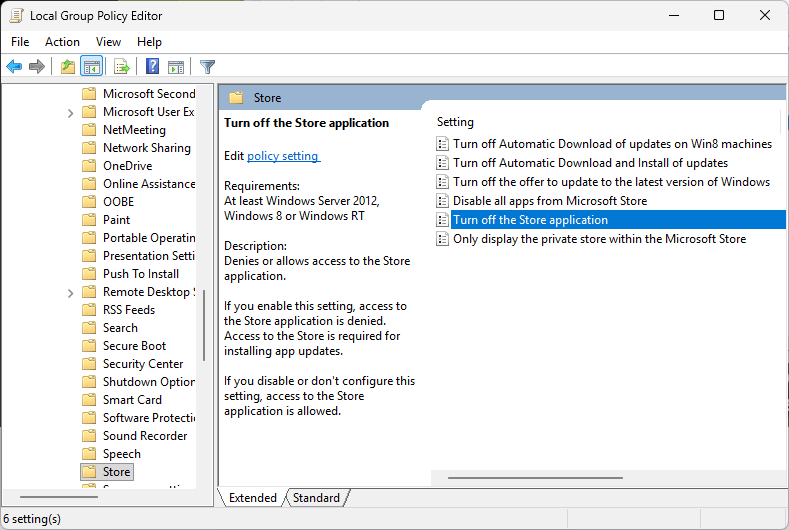Screen dimensions: 789x530
Task: Open the Help menu
Action: coord(149,42)
